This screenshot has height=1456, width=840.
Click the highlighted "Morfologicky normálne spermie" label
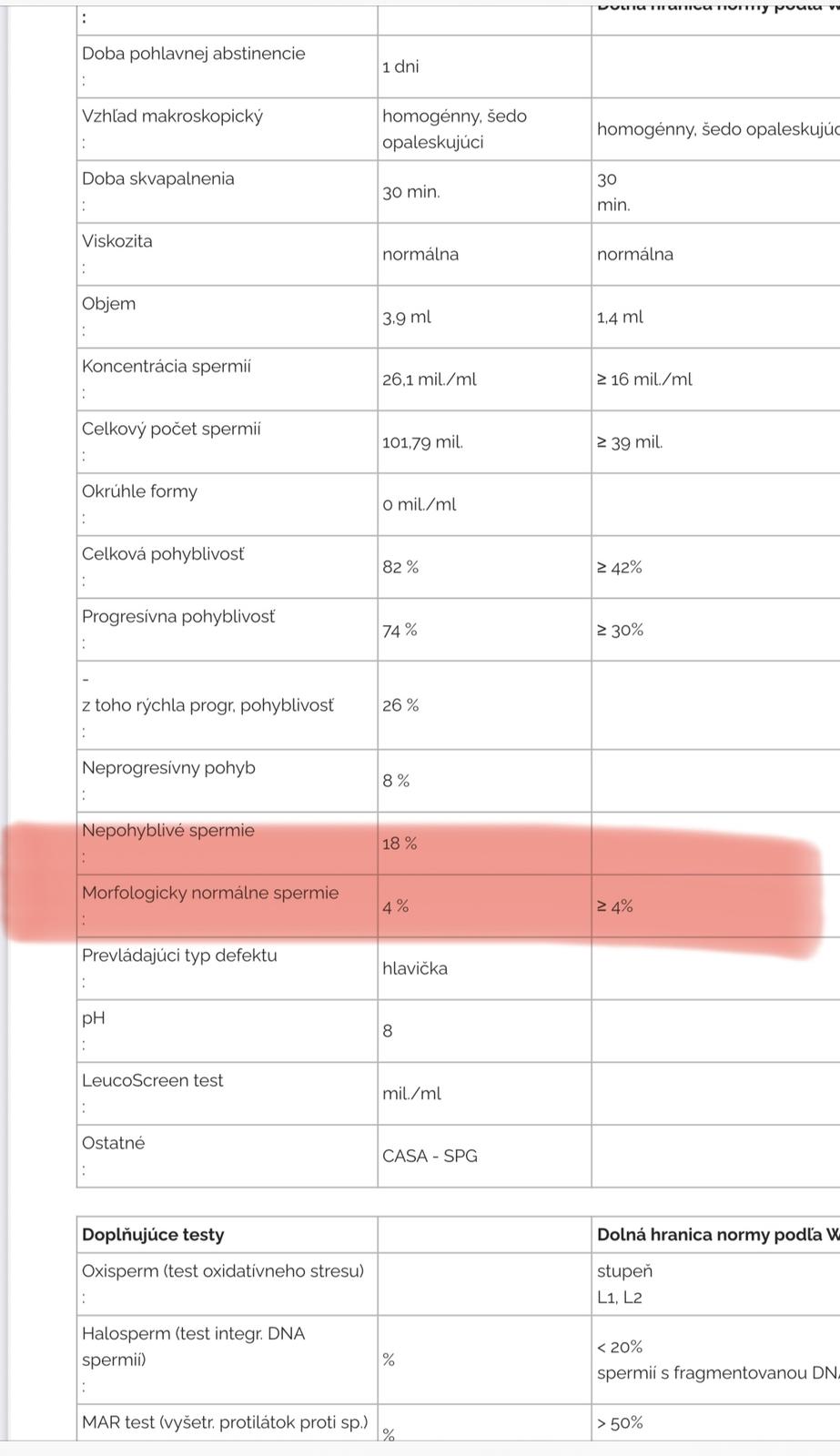pyautogui.click(x=210, y=893)
